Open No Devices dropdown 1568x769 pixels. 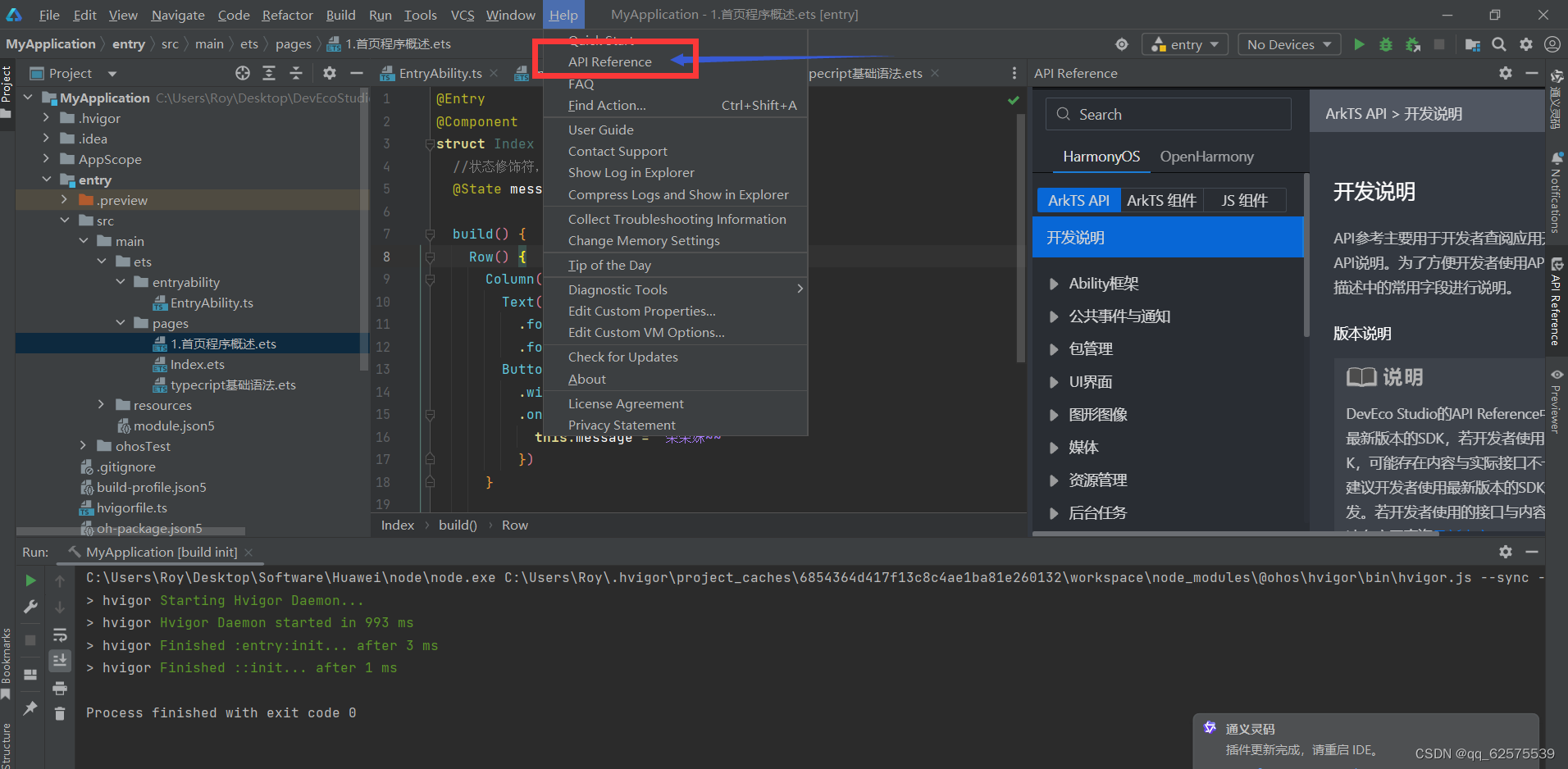(x=1289, y=44)
